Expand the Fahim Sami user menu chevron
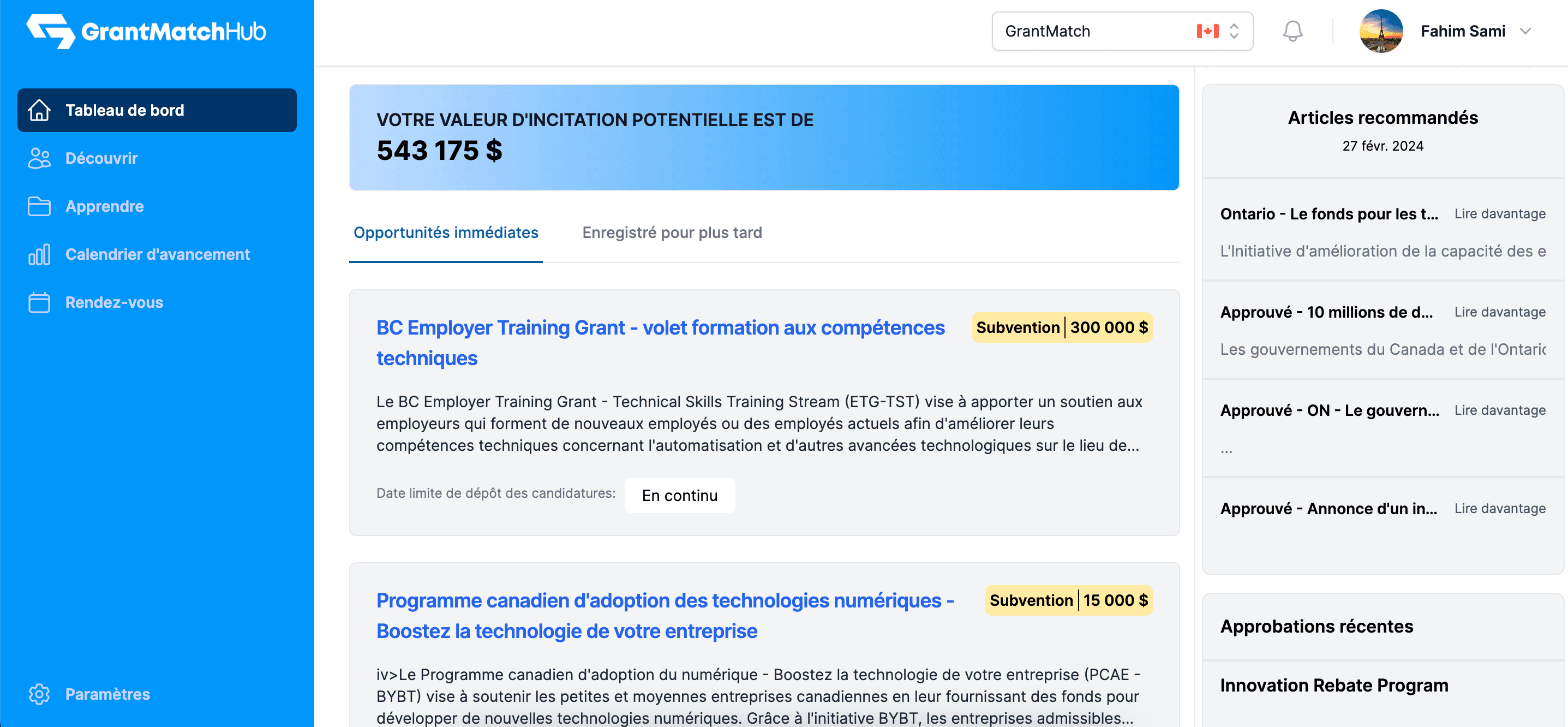 point(1525,31)
